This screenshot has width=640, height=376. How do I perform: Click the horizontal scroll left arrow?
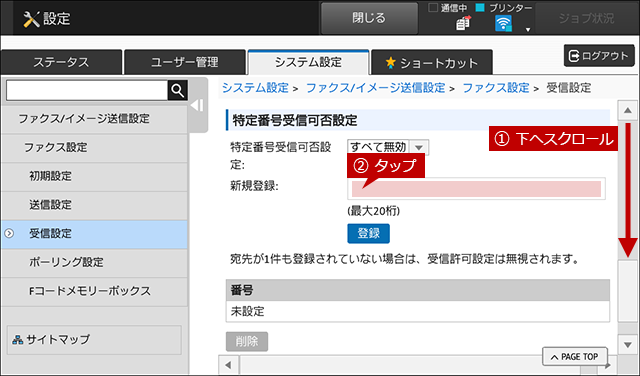click(229, 365)
